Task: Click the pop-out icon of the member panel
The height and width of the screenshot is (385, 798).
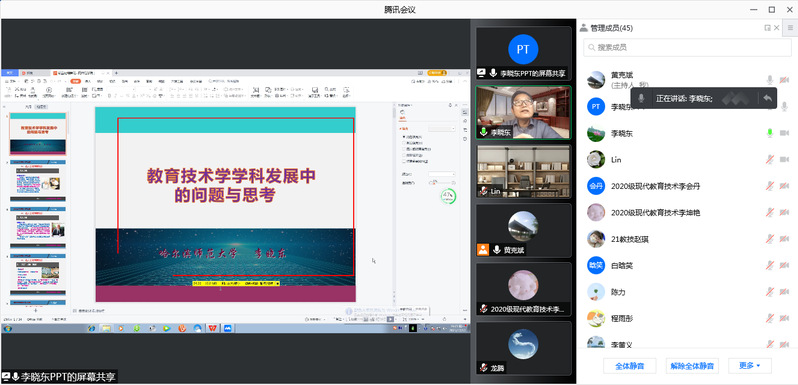Action: point(767,28)
